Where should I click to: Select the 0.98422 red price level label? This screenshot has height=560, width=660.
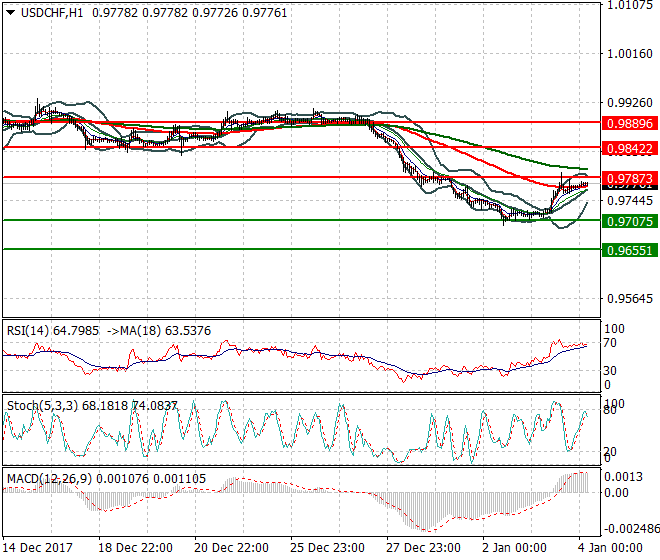(x=630, y=149)
